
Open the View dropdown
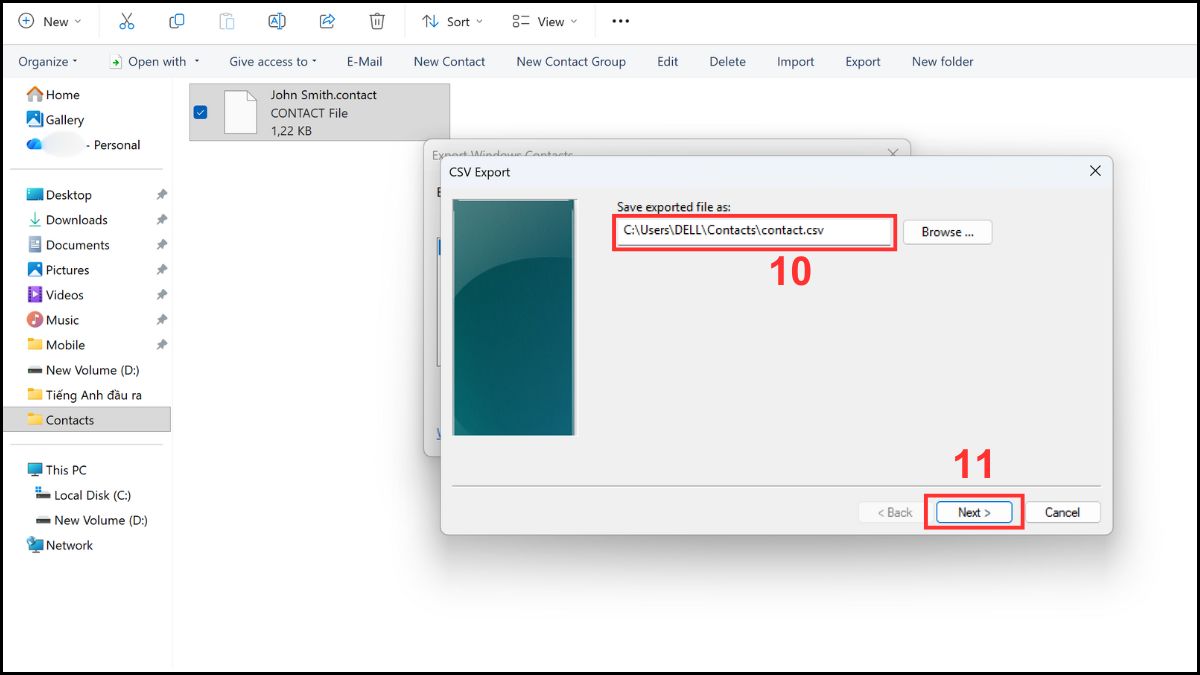(x=544, y=20)
